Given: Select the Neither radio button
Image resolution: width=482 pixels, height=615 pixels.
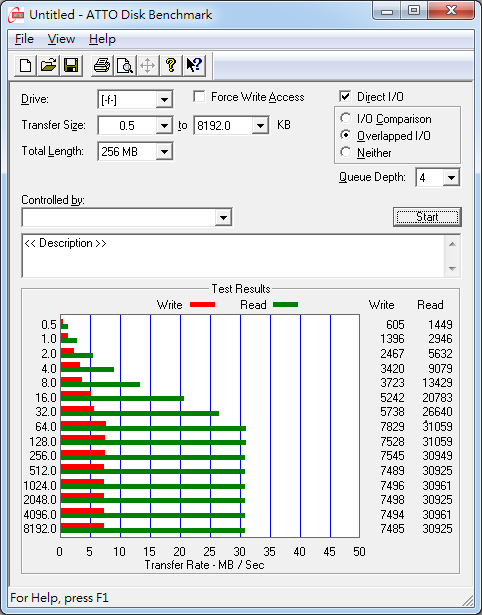Looking at the screenshot, I should 346,152.
